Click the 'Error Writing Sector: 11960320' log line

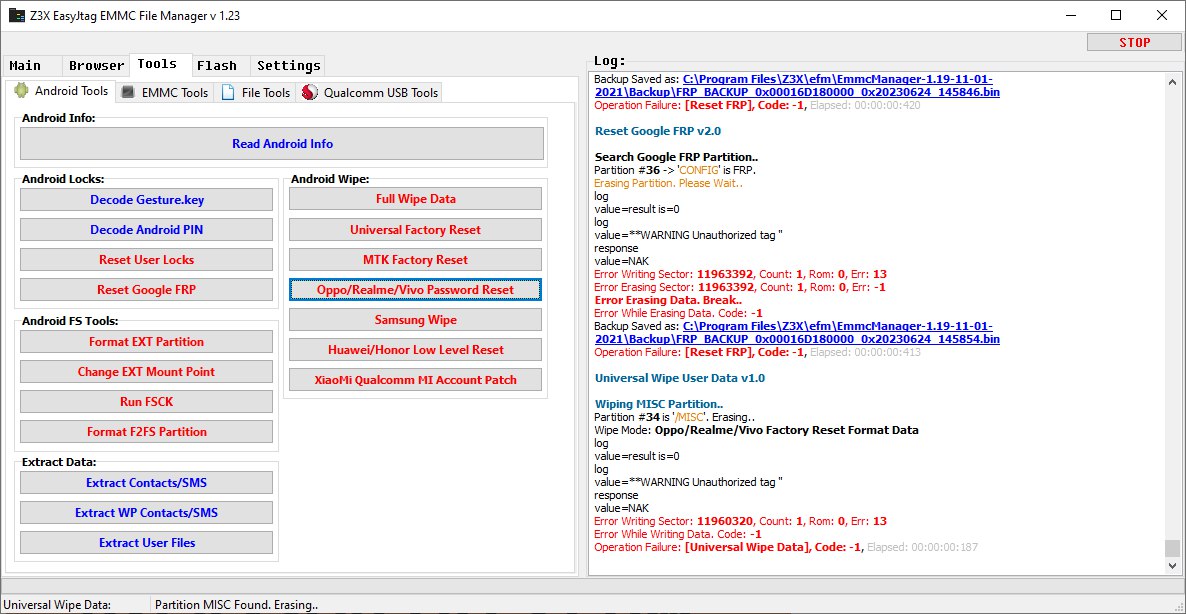coord(740,521)
